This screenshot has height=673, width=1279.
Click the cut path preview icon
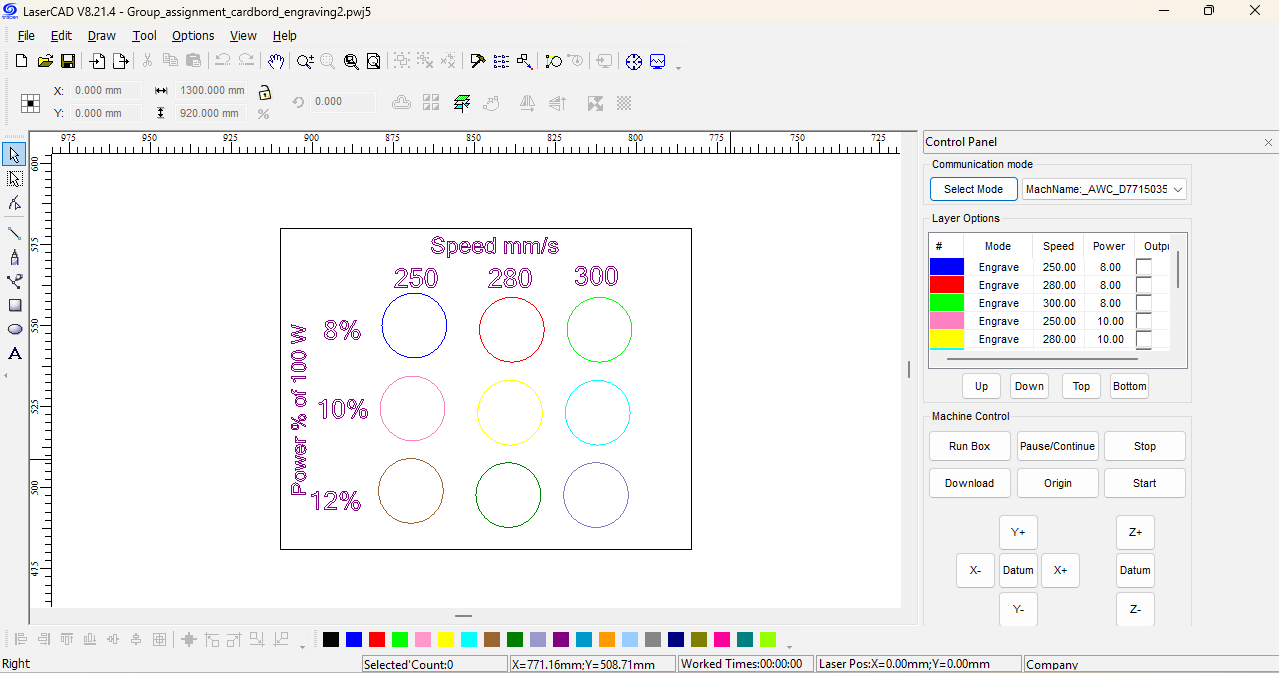click(x=553, y=61)
